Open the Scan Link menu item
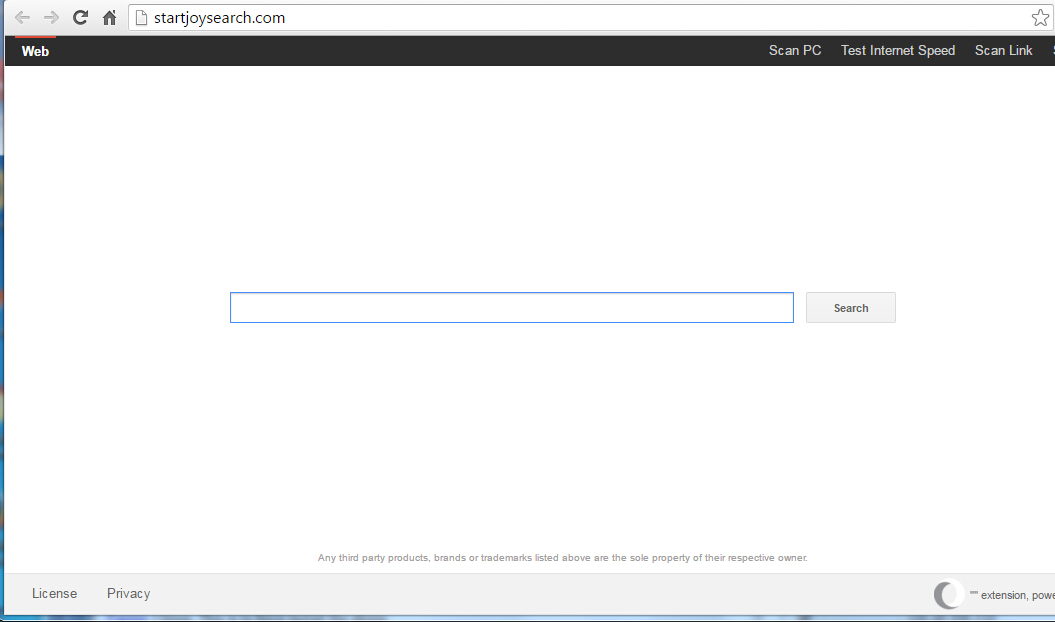The height and width of the screenshot is (622, 1055). pos(1003,50)
